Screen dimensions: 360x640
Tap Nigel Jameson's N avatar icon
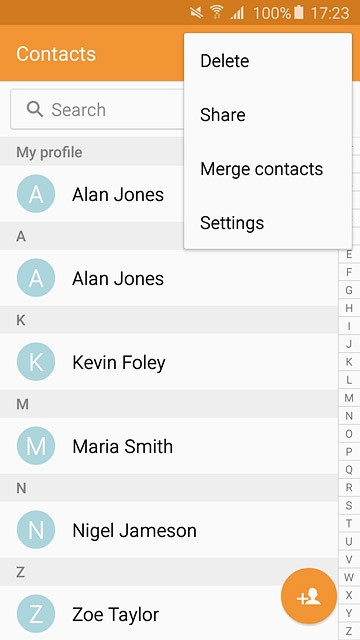tap(36, 530)
